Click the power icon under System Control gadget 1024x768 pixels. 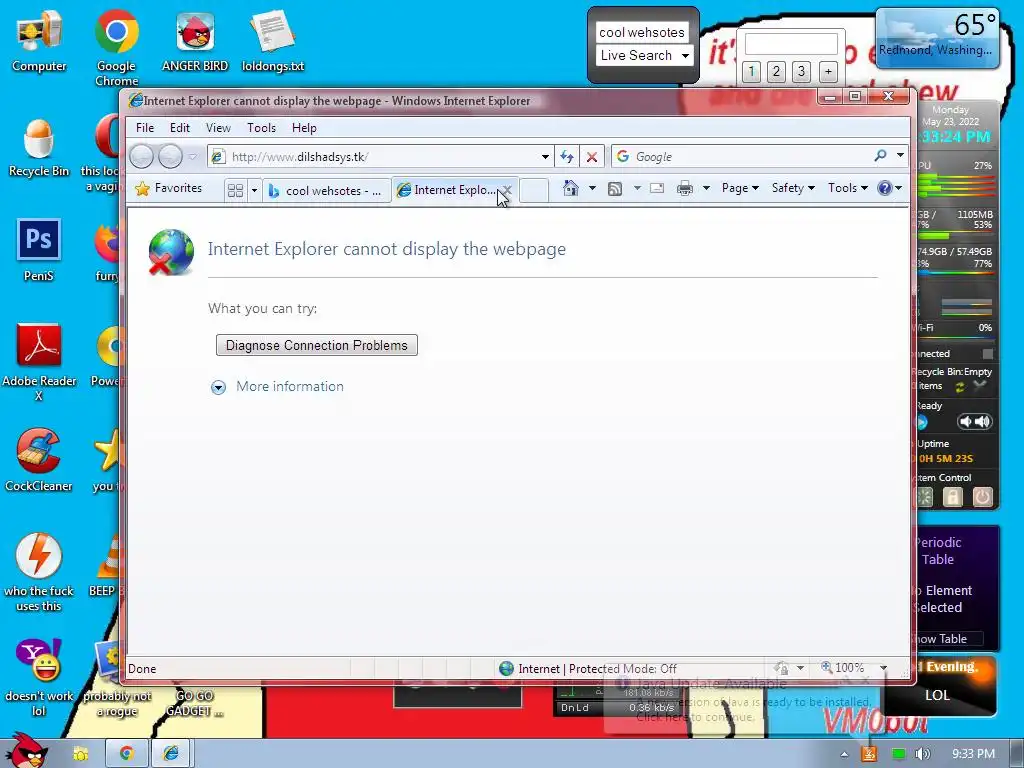point(982,498)
